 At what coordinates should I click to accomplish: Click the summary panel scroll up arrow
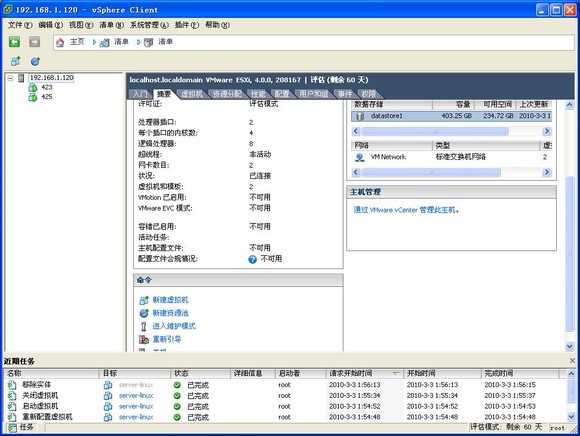tap(570, 105)
